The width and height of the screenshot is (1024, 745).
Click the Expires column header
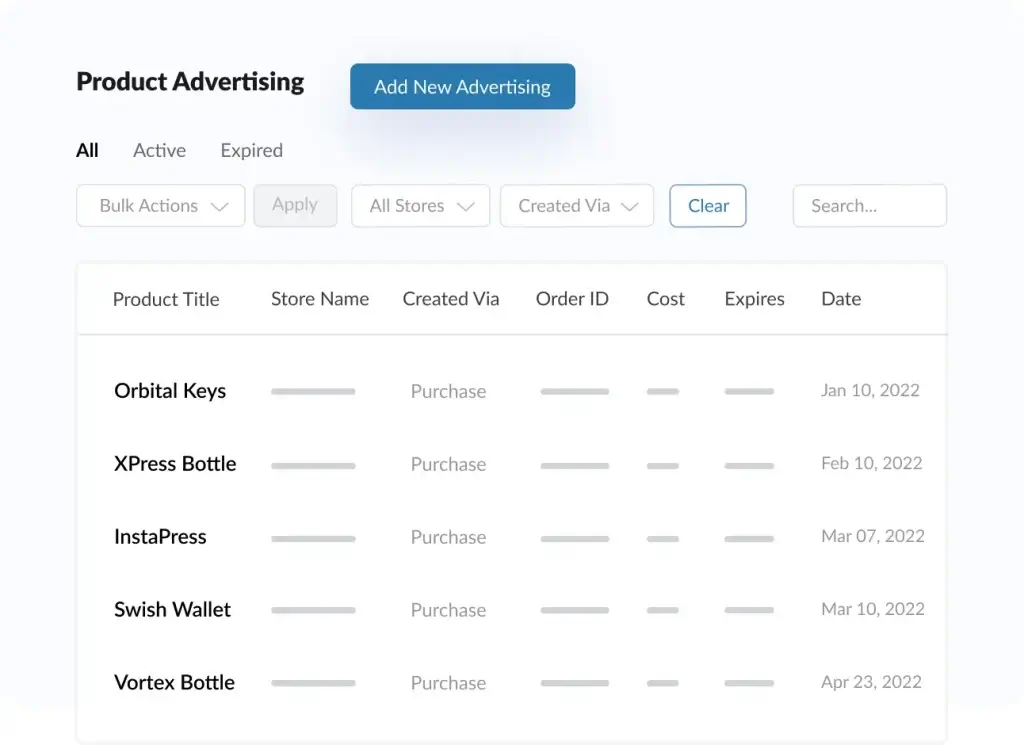point(754,299)
